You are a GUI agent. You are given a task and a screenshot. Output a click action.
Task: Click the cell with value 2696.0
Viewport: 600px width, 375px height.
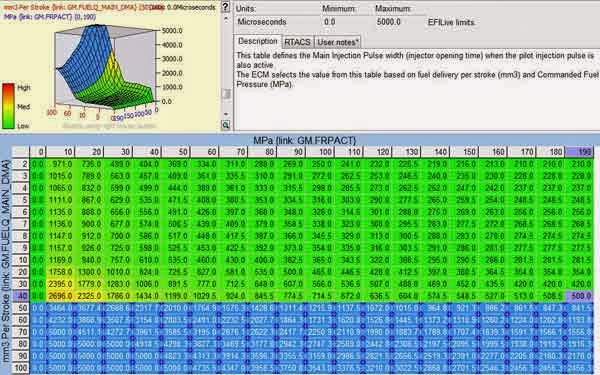click(x=60, y=296)
